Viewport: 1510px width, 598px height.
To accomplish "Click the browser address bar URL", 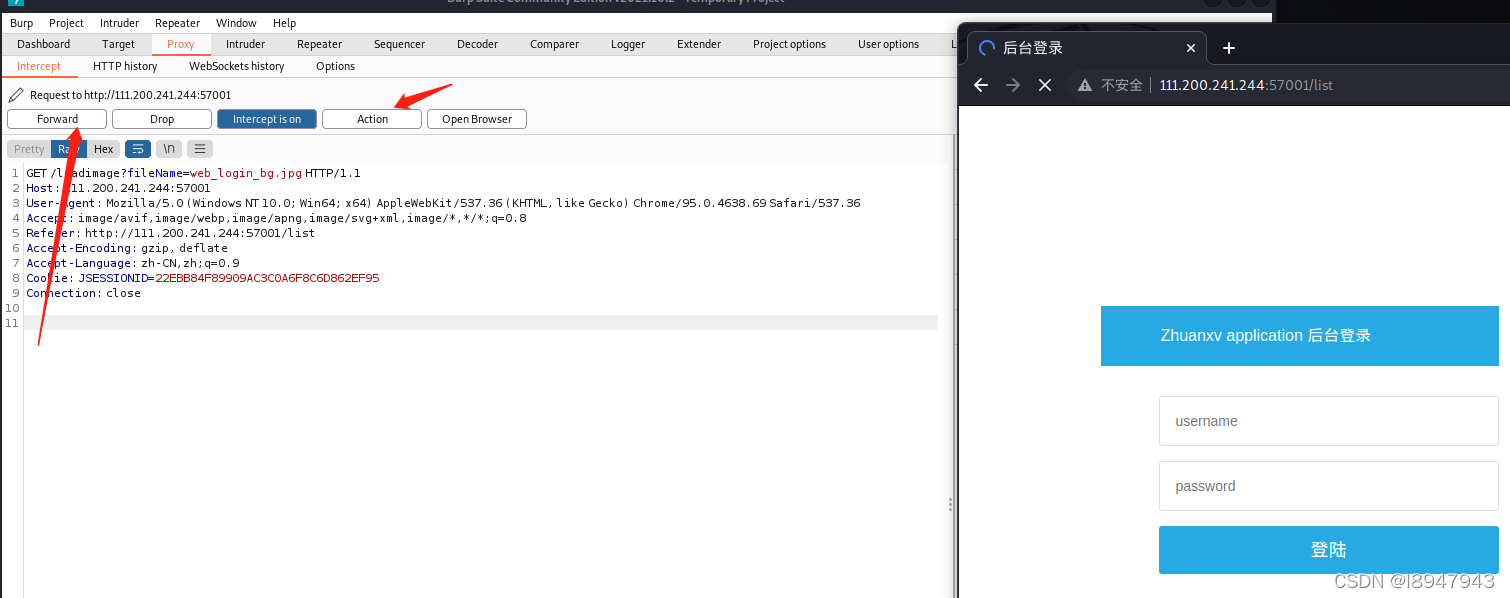I will coord(1246,85).
